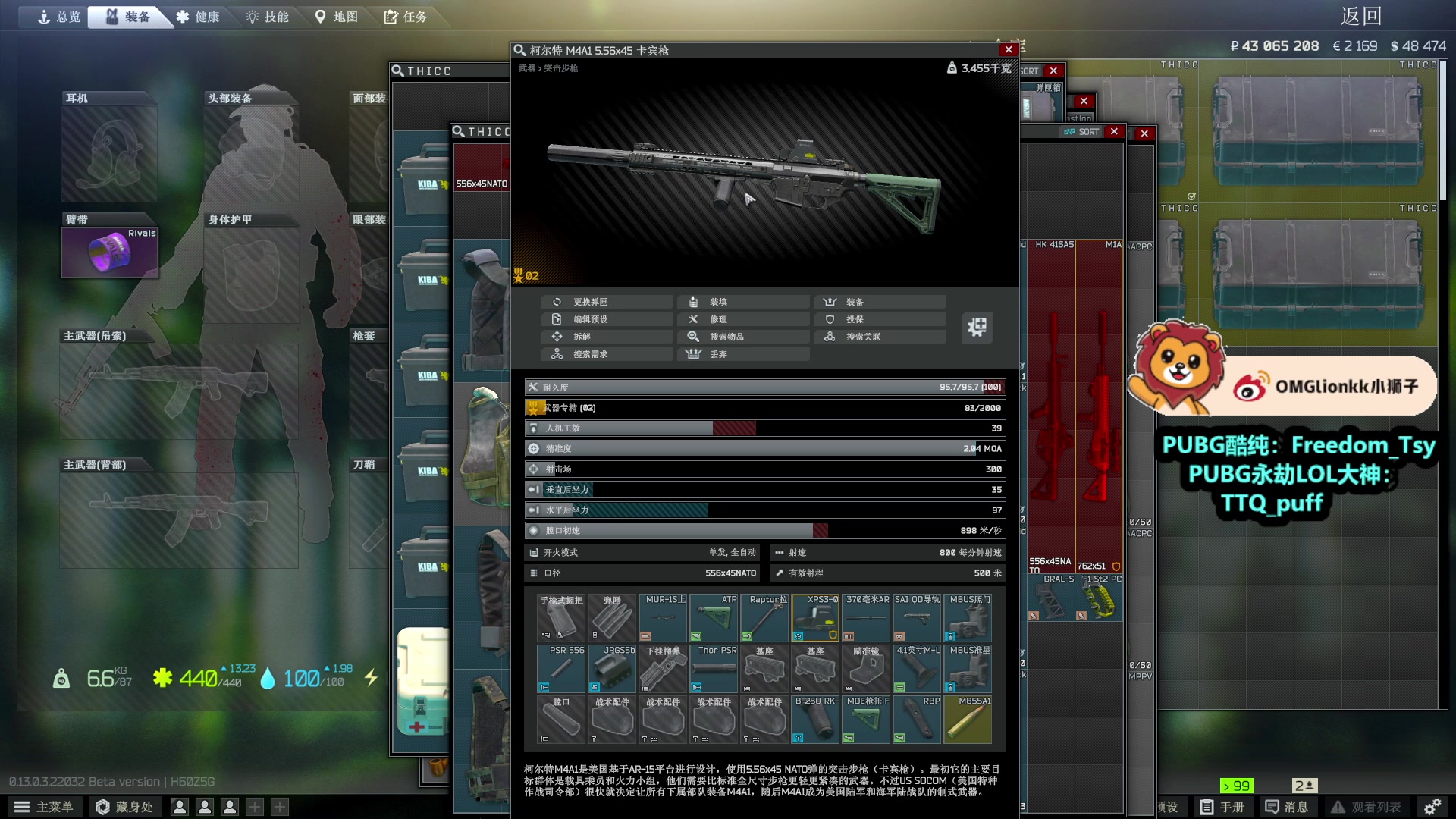Click the M855A1 ammo slot
The width and height of the screenshot is (1456, 819).
(968, 720)
